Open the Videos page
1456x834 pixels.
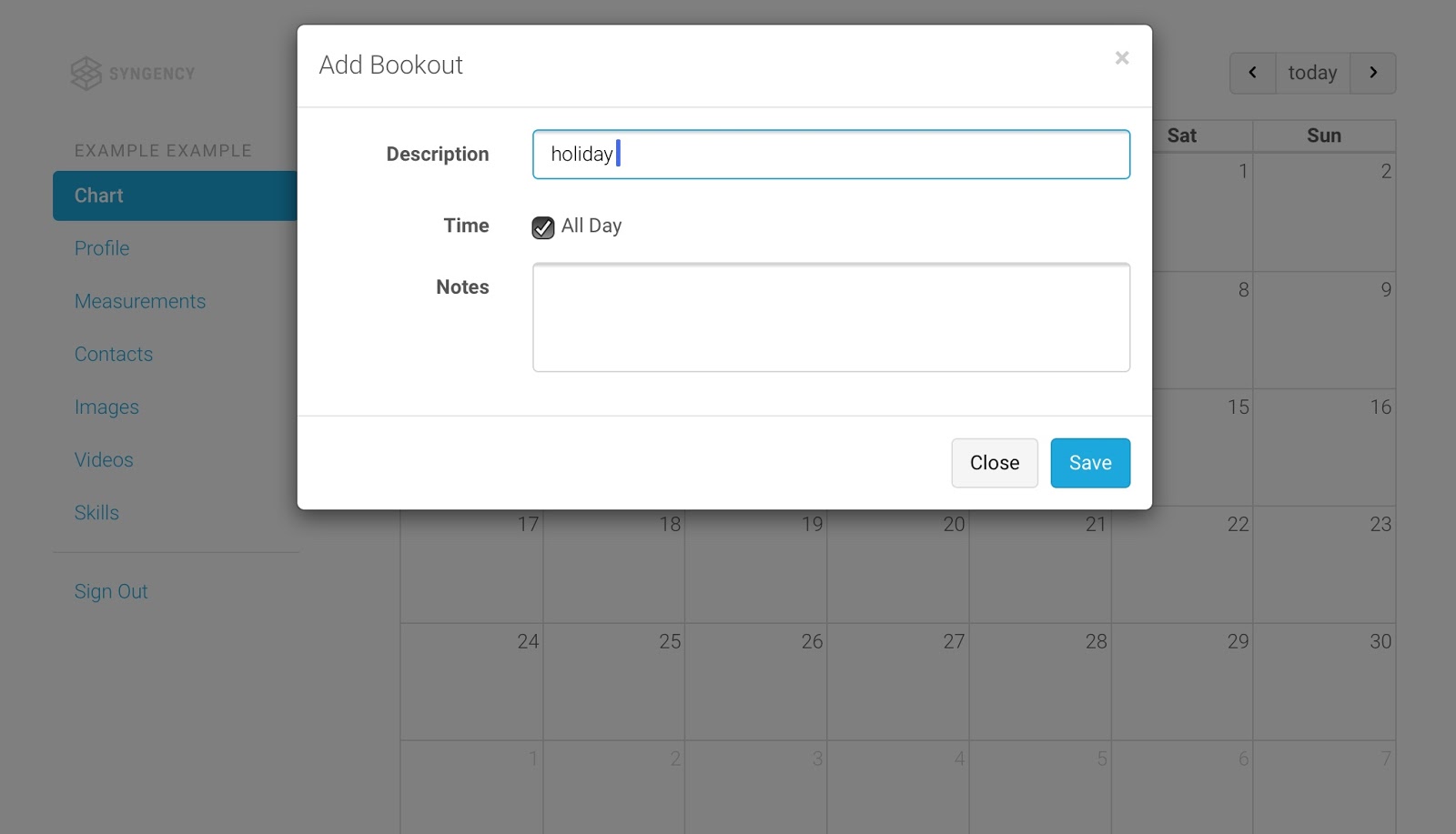coord(104,459)
